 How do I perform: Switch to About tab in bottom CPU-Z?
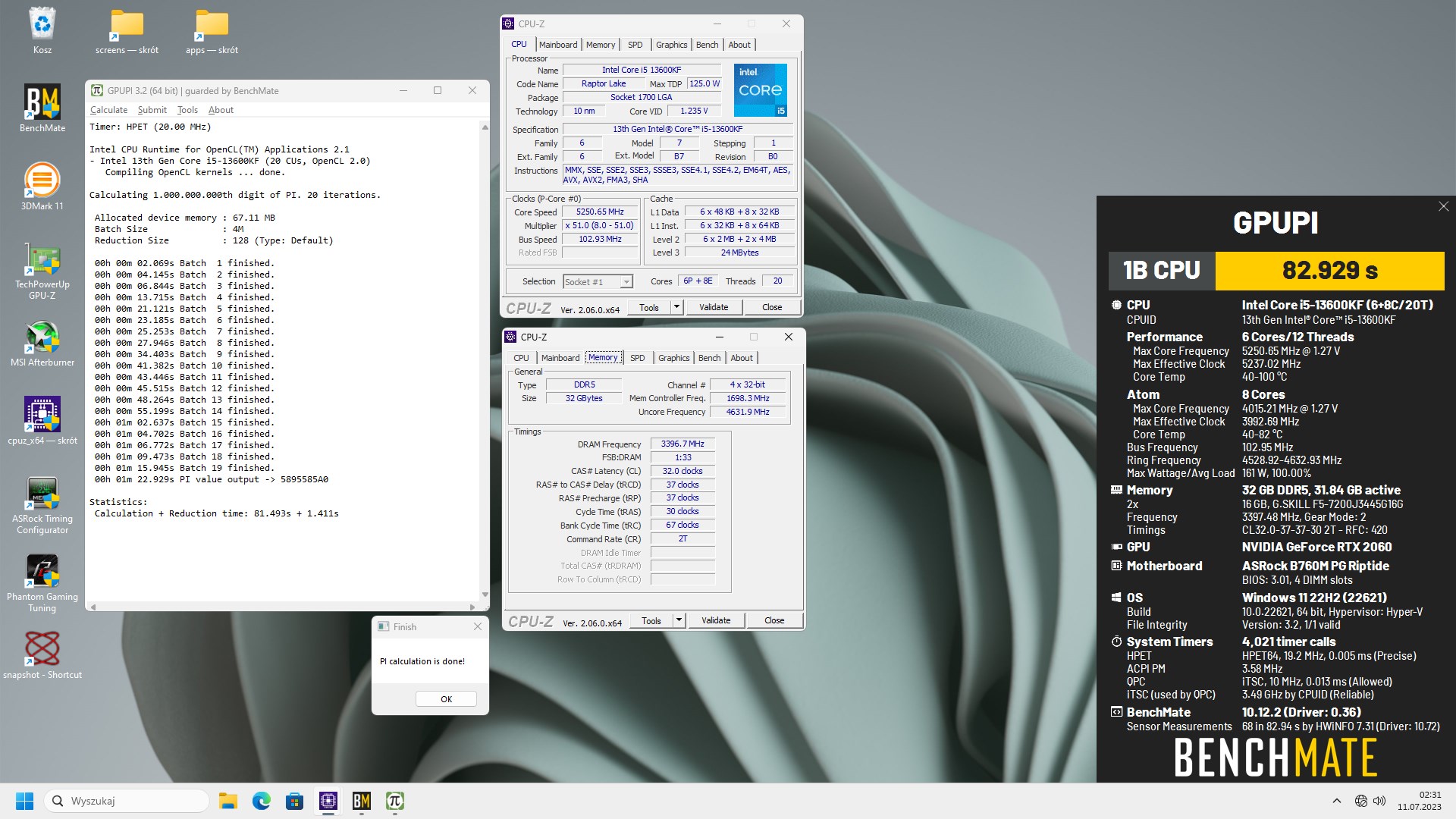coord(742,358)
